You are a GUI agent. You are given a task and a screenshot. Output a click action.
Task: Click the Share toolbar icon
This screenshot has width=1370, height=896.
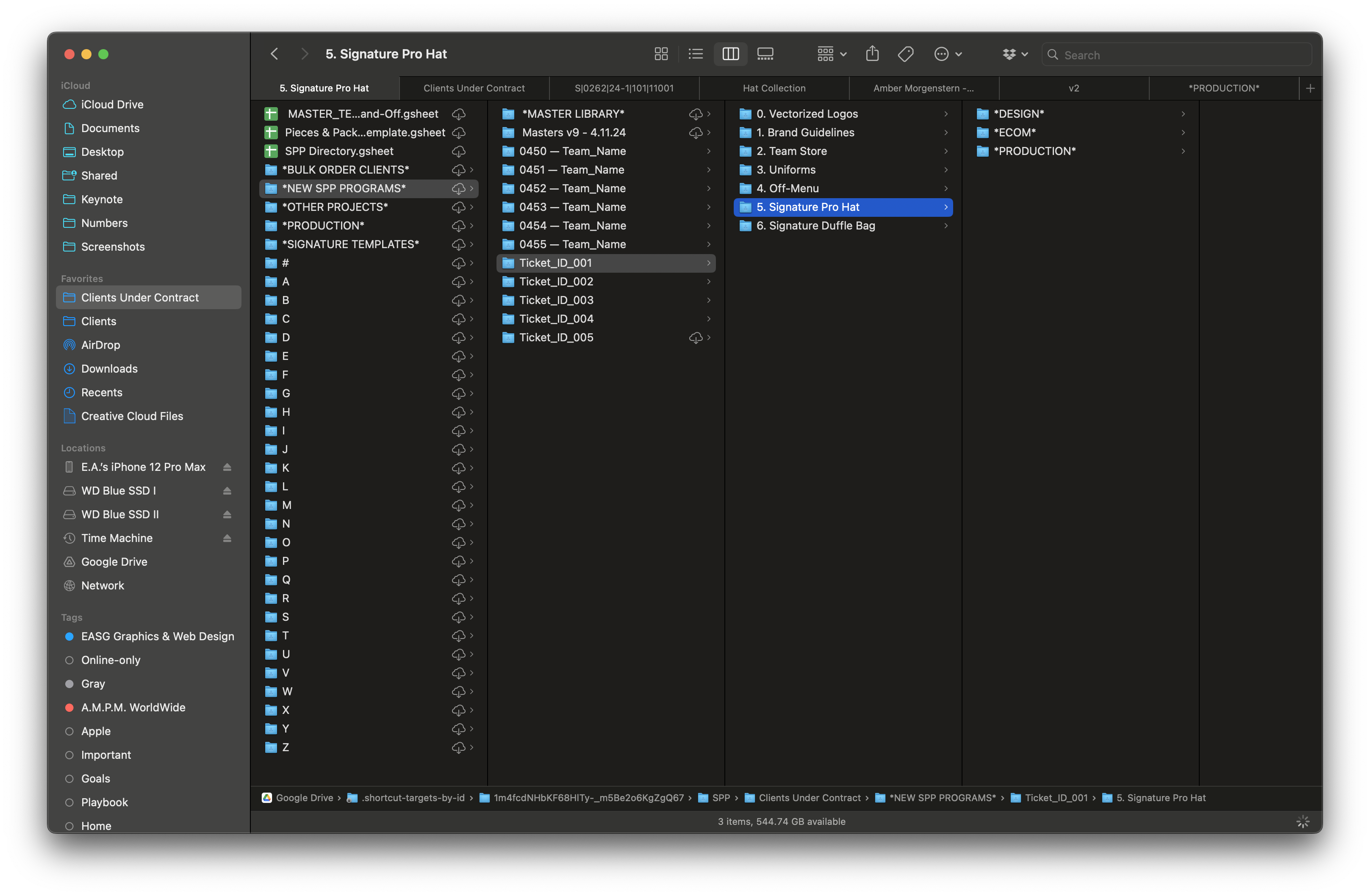coord(872,54)
